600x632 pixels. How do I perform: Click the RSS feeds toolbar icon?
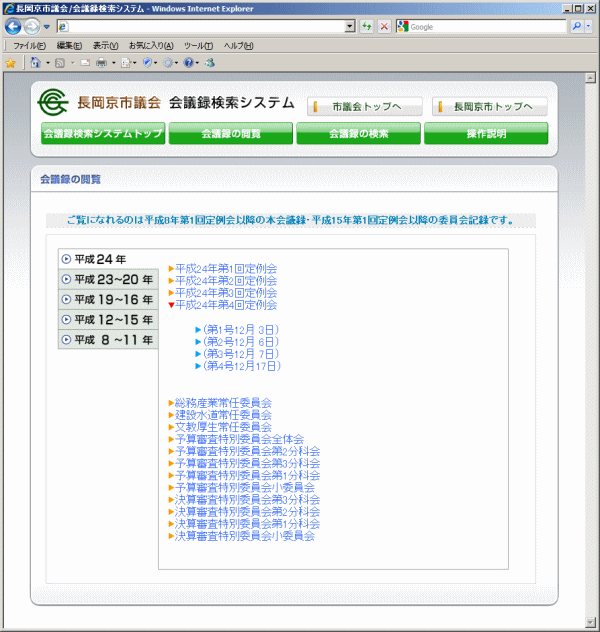tap(60, 63)
